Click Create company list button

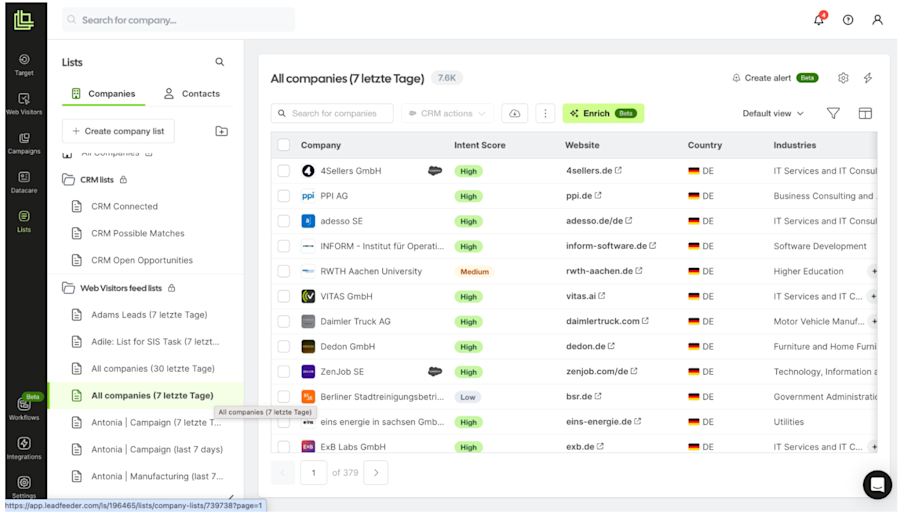click(x=118, y=131)
